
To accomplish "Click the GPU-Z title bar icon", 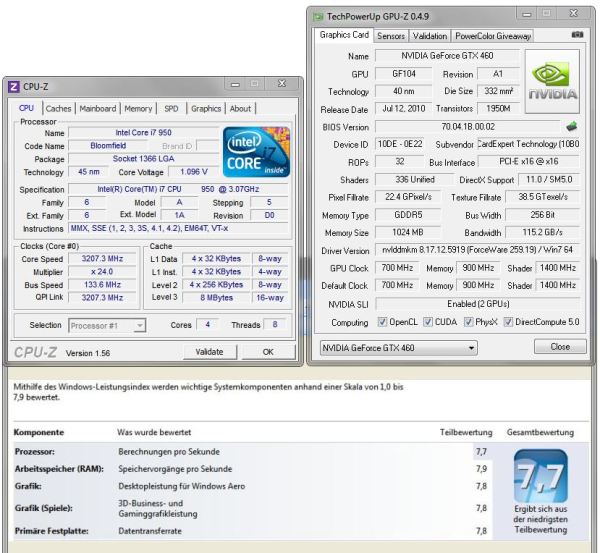I will click(x=318, y=16).
